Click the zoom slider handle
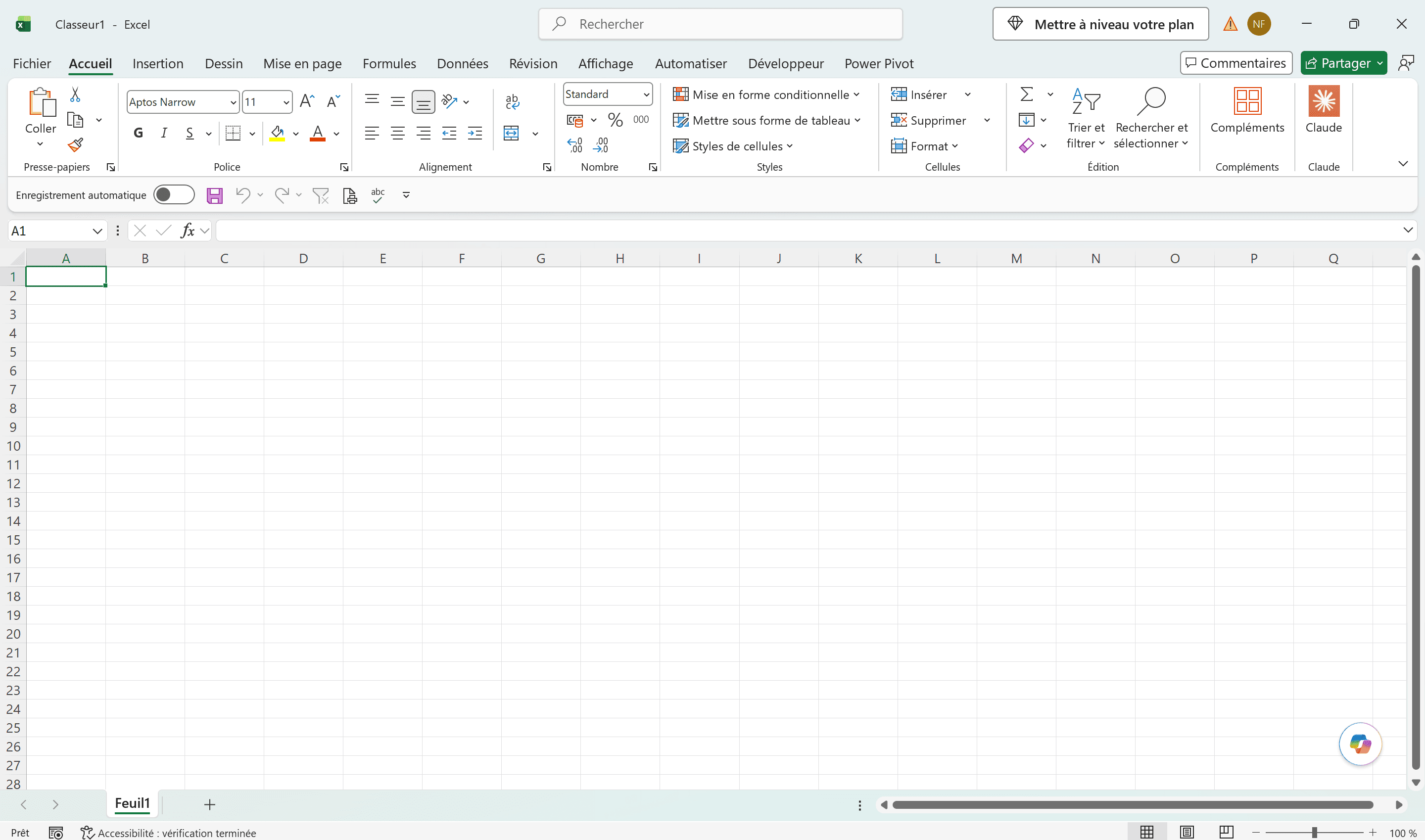The height and width of the screenshot is (840, 1425). 1314,832
